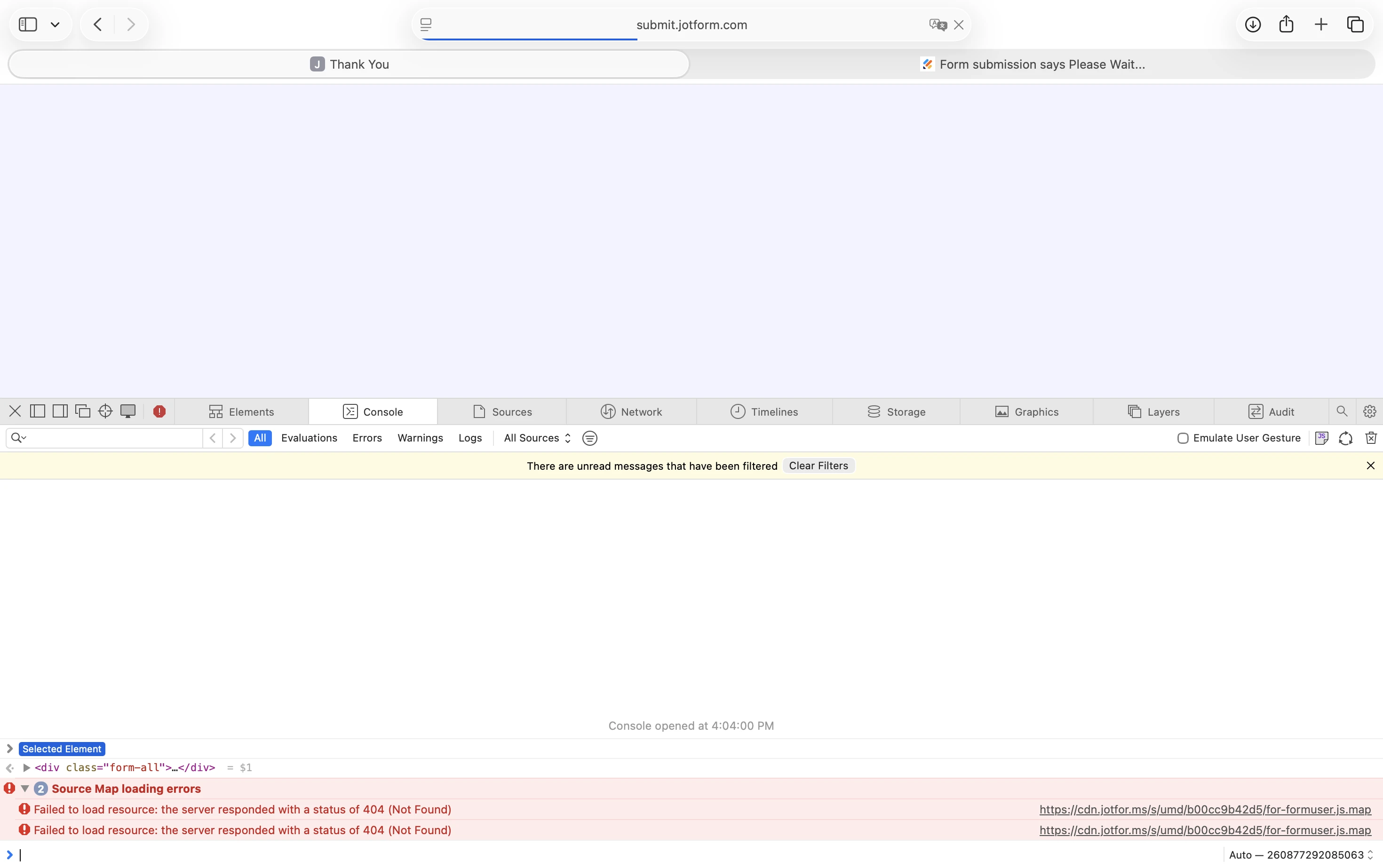Open the page reader menu icon in address bar
Viewport: 1383px width, 868px height.
[426, 24]
